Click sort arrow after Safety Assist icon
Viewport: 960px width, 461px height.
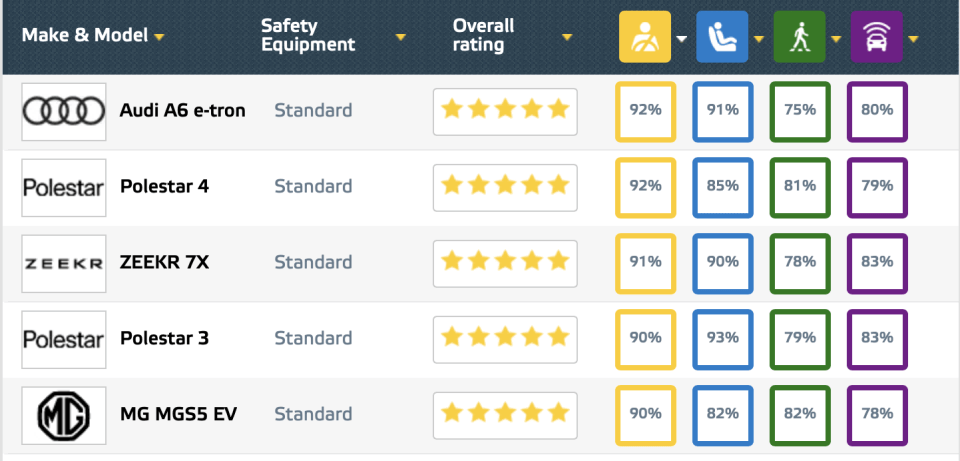pos(912,39)
